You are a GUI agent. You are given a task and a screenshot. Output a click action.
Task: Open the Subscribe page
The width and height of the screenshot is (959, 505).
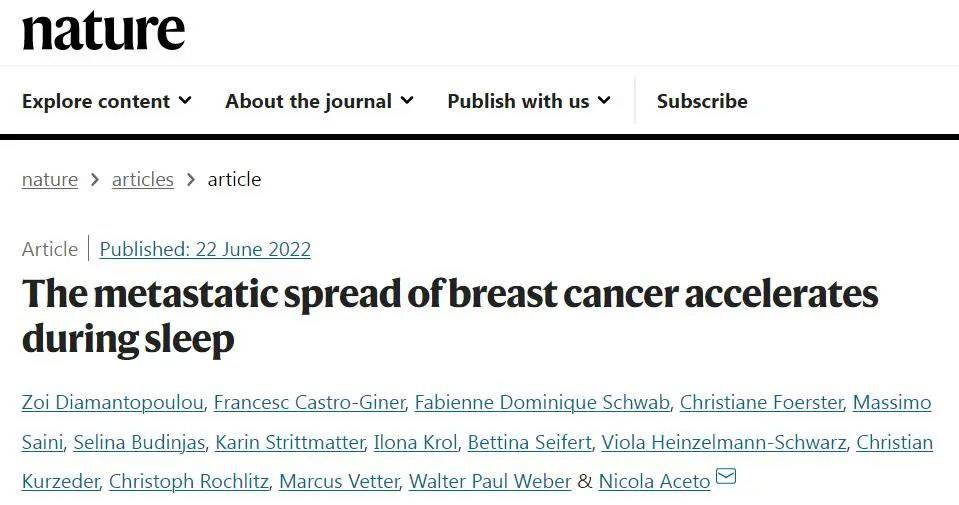701,101
